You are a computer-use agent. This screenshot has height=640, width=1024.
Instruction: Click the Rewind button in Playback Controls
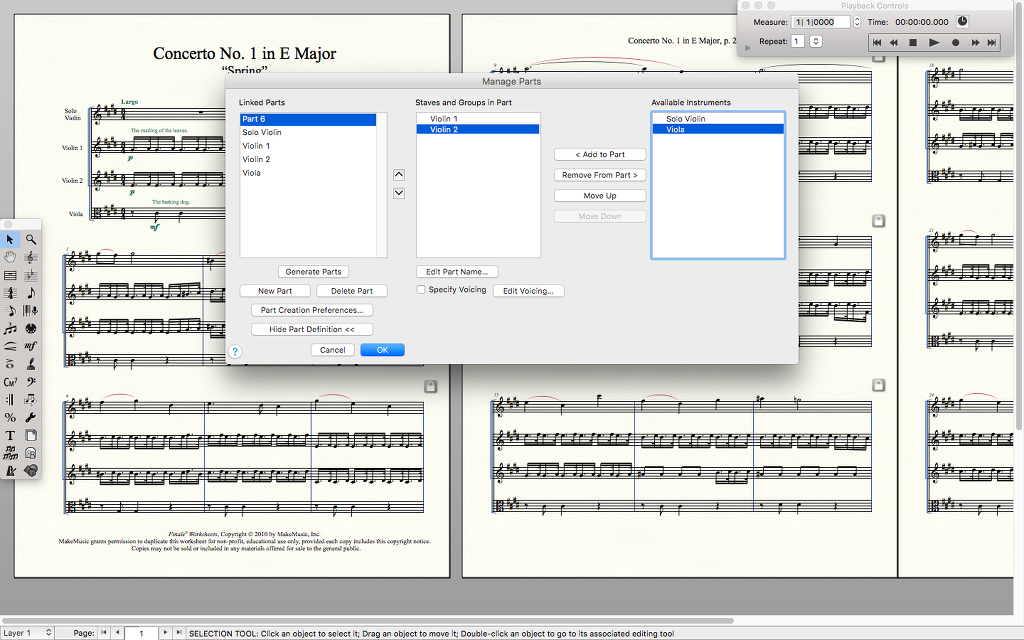pos(894,42)
